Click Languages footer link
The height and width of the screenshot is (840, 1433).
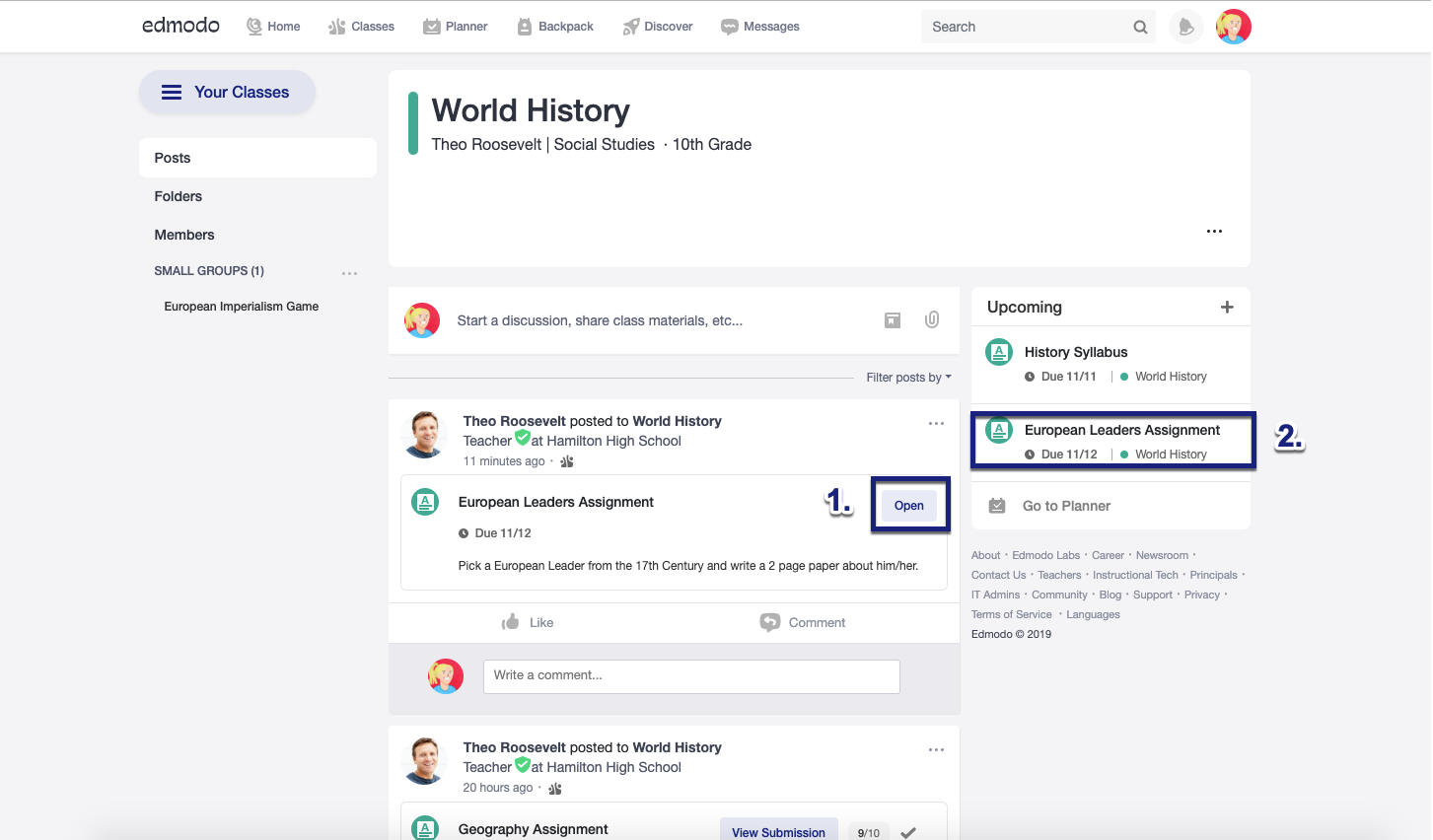1093,614
